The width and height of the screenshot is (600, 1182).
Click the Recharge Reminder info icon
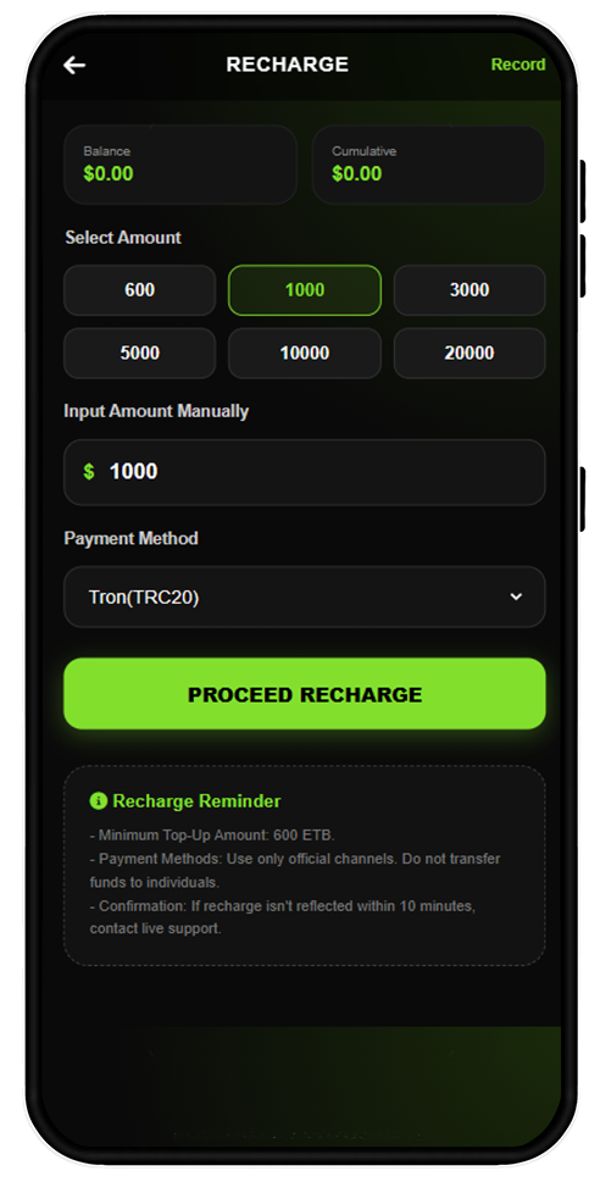98,801
